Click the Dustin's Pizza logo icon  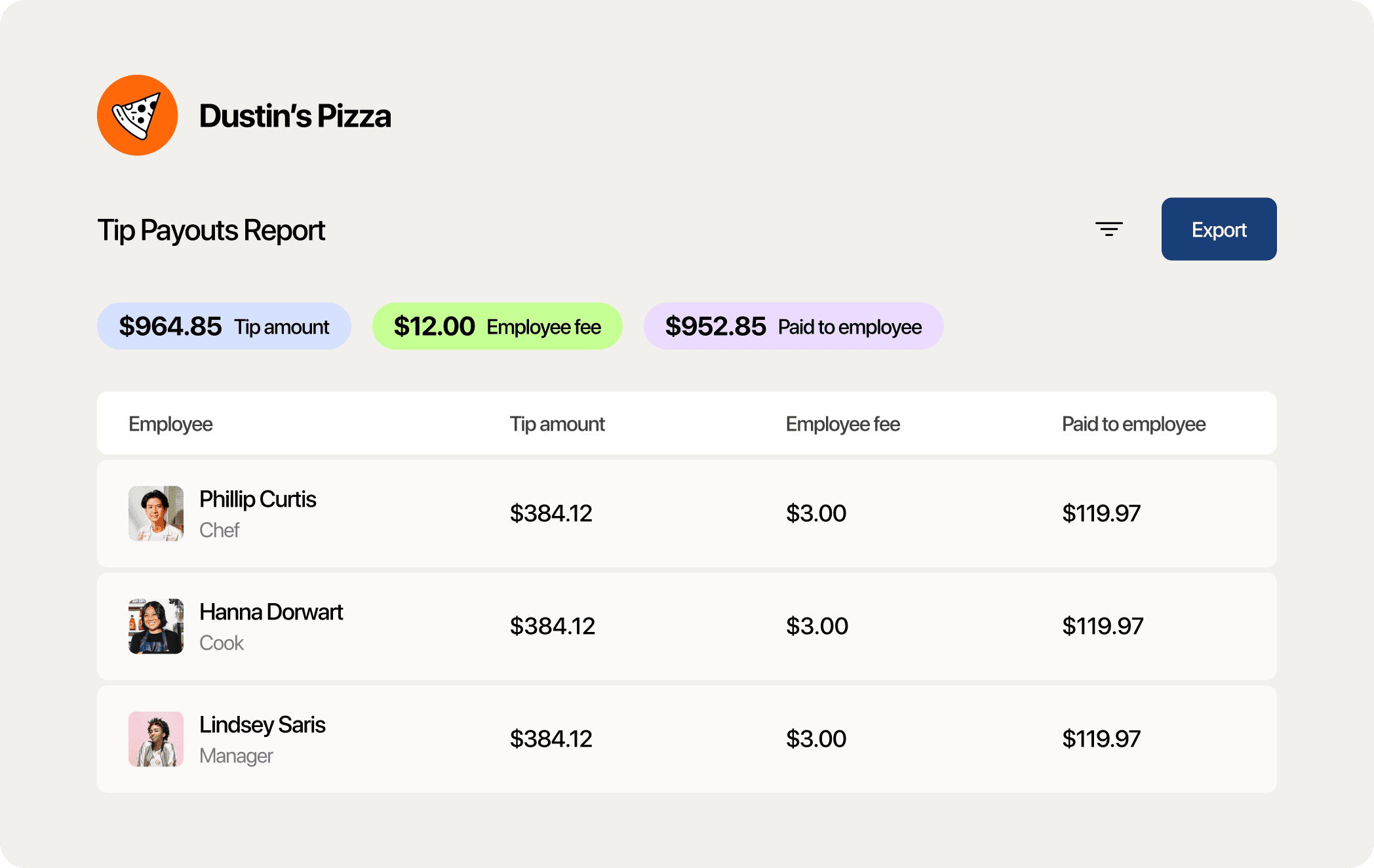[x=137, y=115]
